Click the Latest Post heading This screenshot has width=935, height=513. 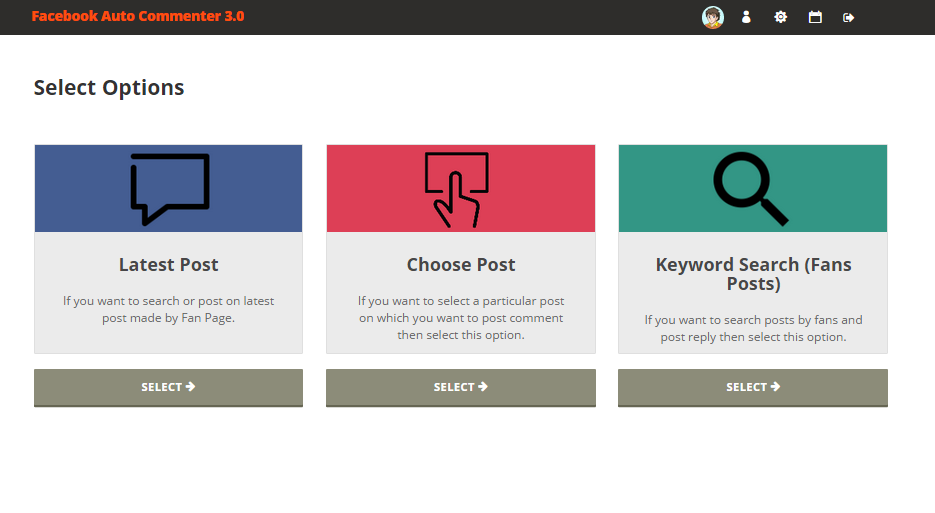click(x=168, y=265)
